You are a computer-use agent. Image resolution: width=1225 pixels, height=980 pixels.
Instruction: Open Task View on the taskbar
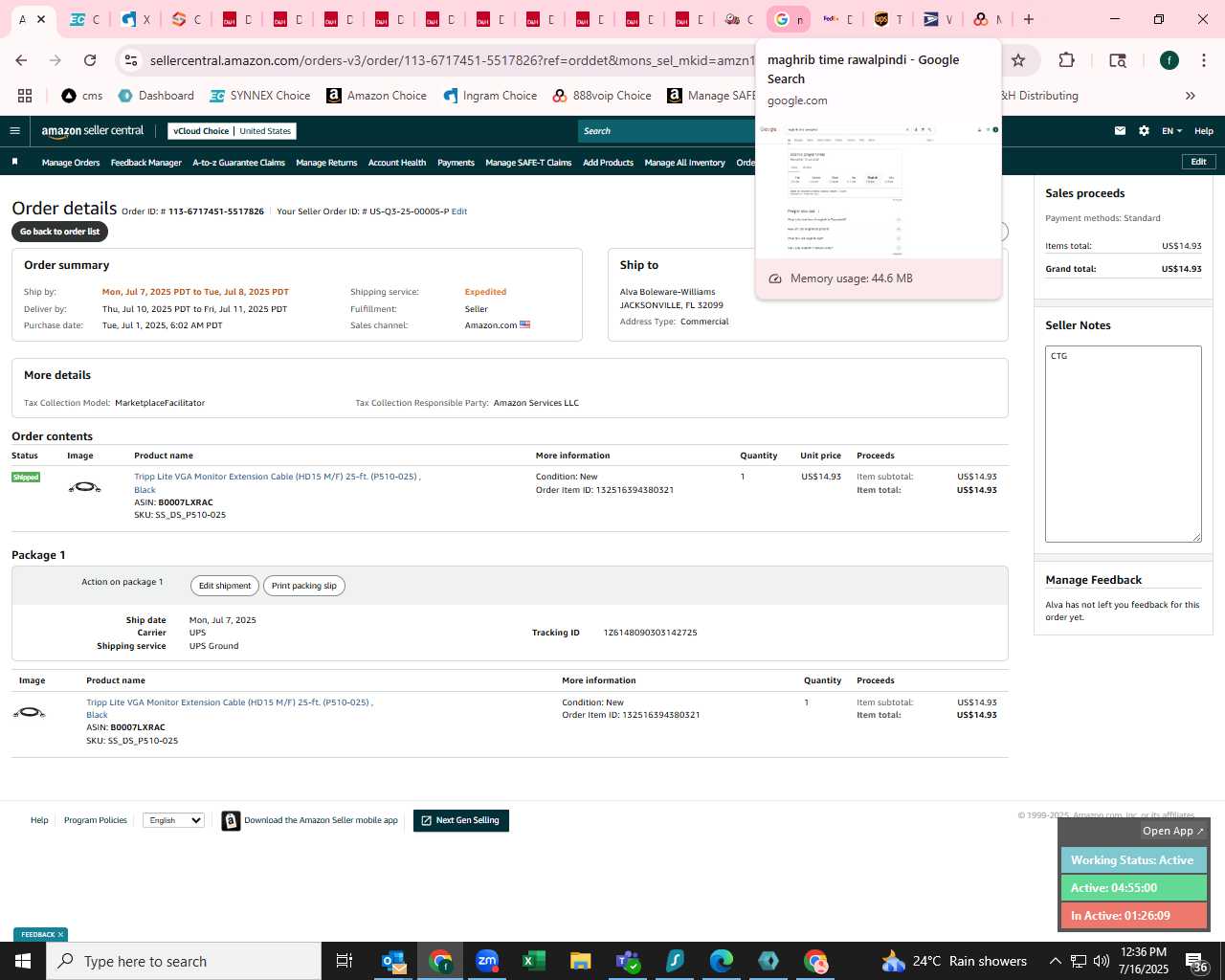point(345,961)
